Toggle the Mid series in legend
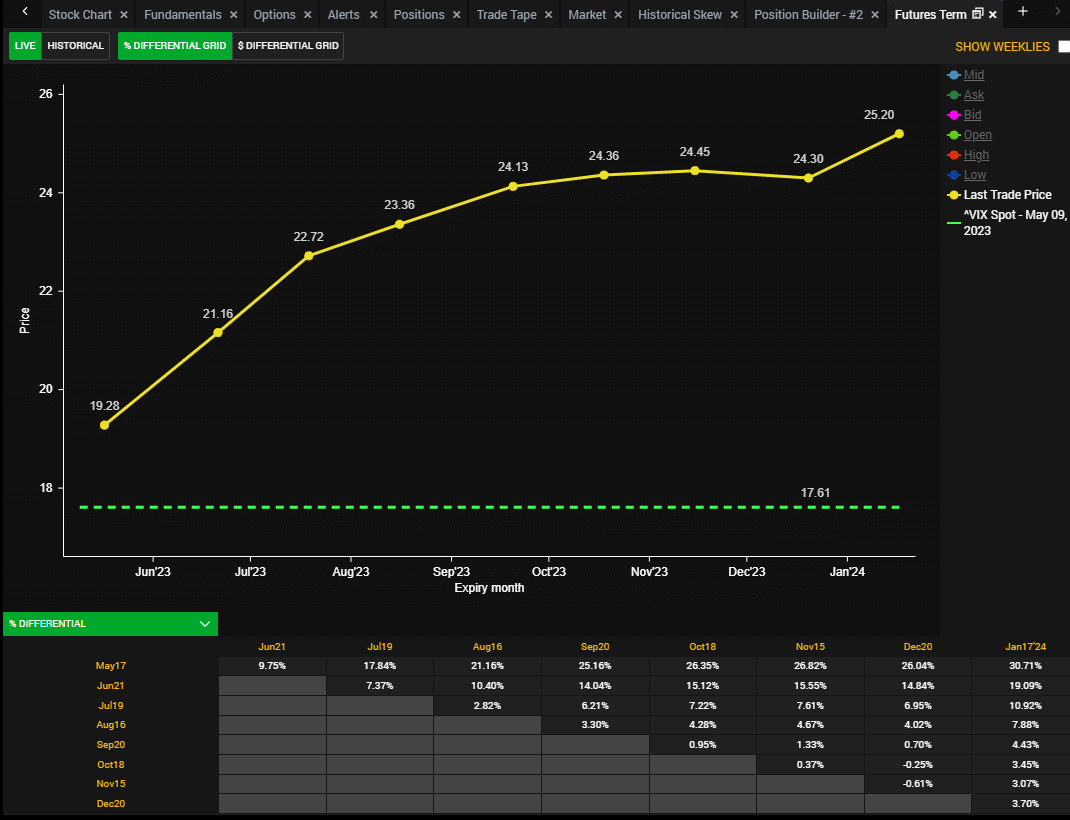 point(966,75)
